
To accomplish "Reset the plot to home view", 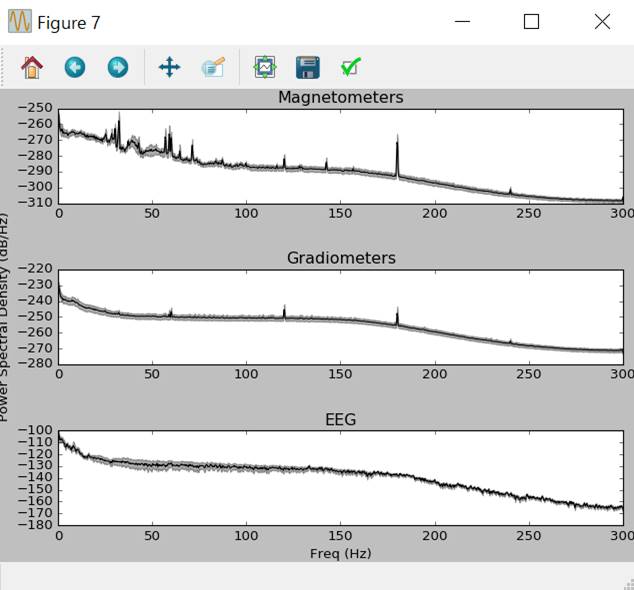I will pos(32,67).
